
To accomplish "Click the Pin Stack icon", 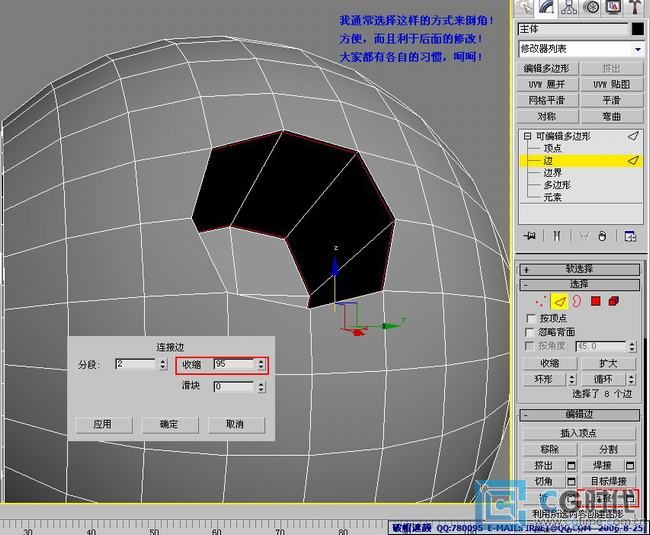I will pyautogui.click(x=529, y=236).
